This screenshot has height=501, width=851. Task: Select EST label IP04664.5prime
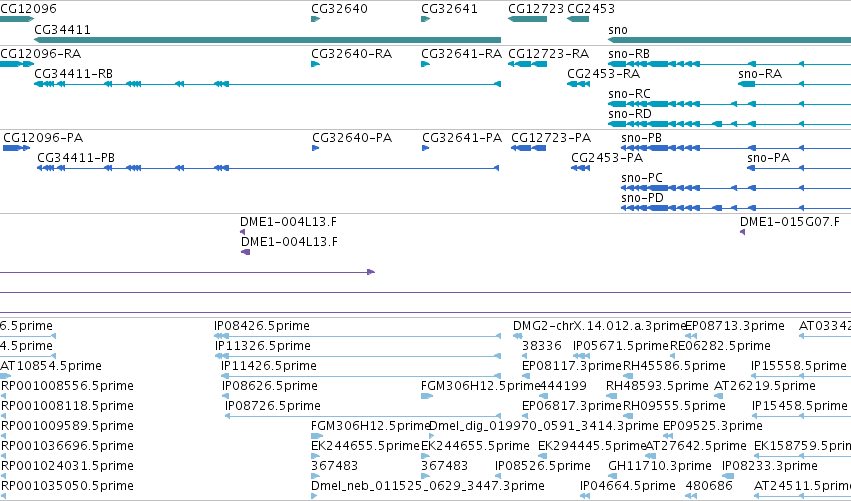(x=627, y=486)
